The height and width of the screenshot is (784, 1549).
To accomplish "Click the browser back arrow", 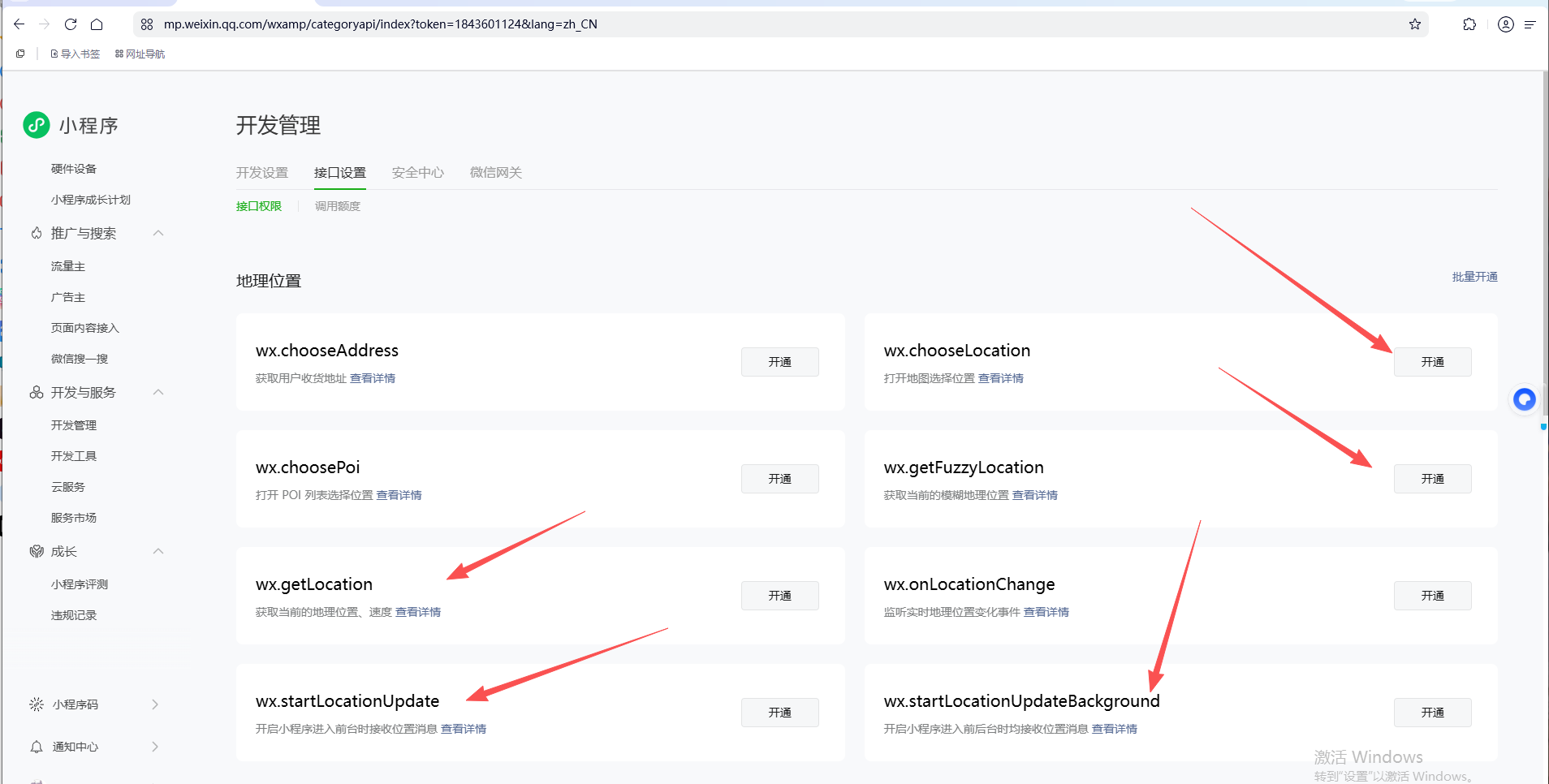I will (19, 24).
